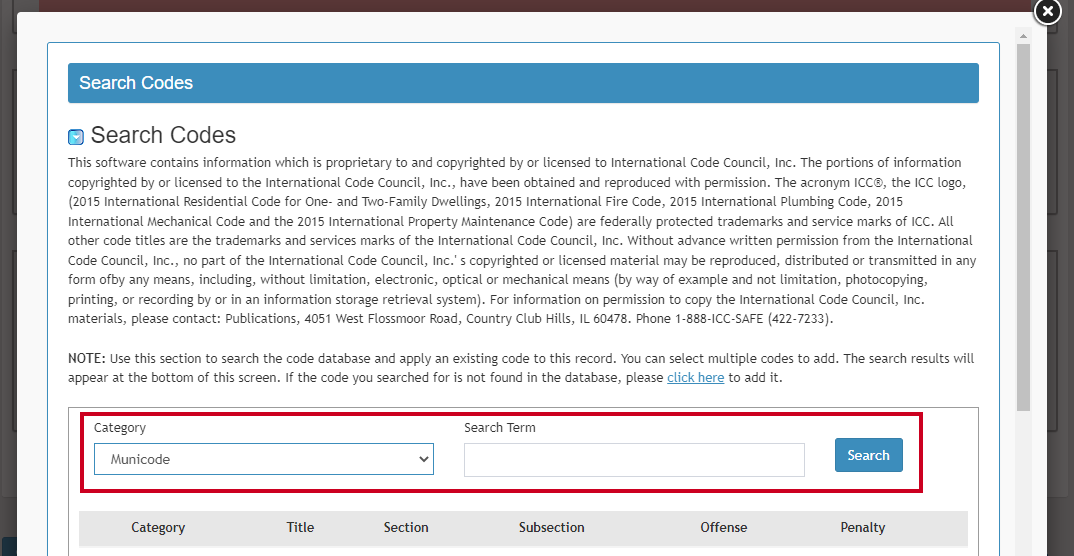Click into the Search Term field
Image resolution: width=1074 pixels, height=556 pixels.
click(x=634, y=460)
